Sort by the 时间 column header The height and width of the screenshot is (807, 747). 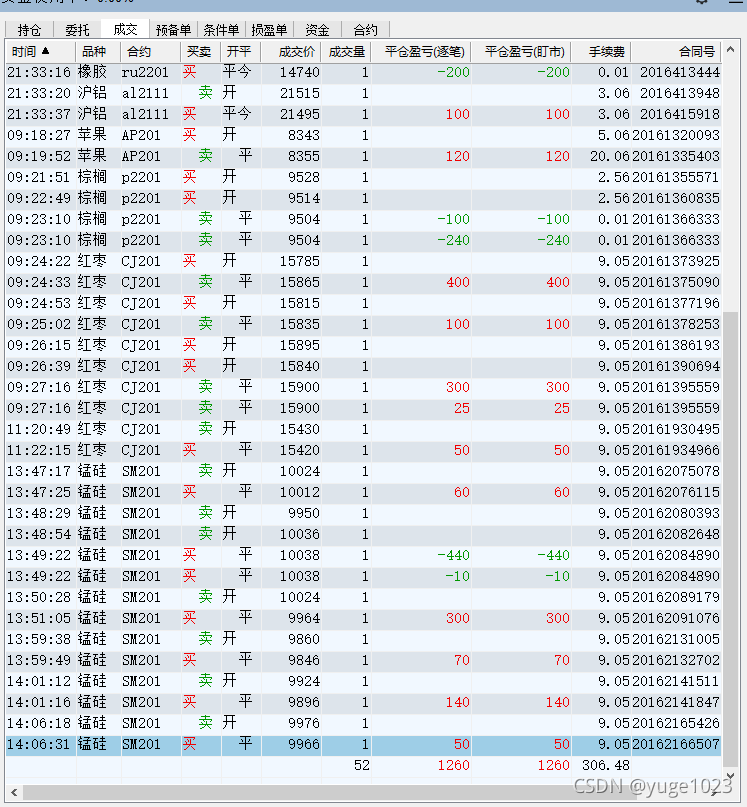(41, 51)
